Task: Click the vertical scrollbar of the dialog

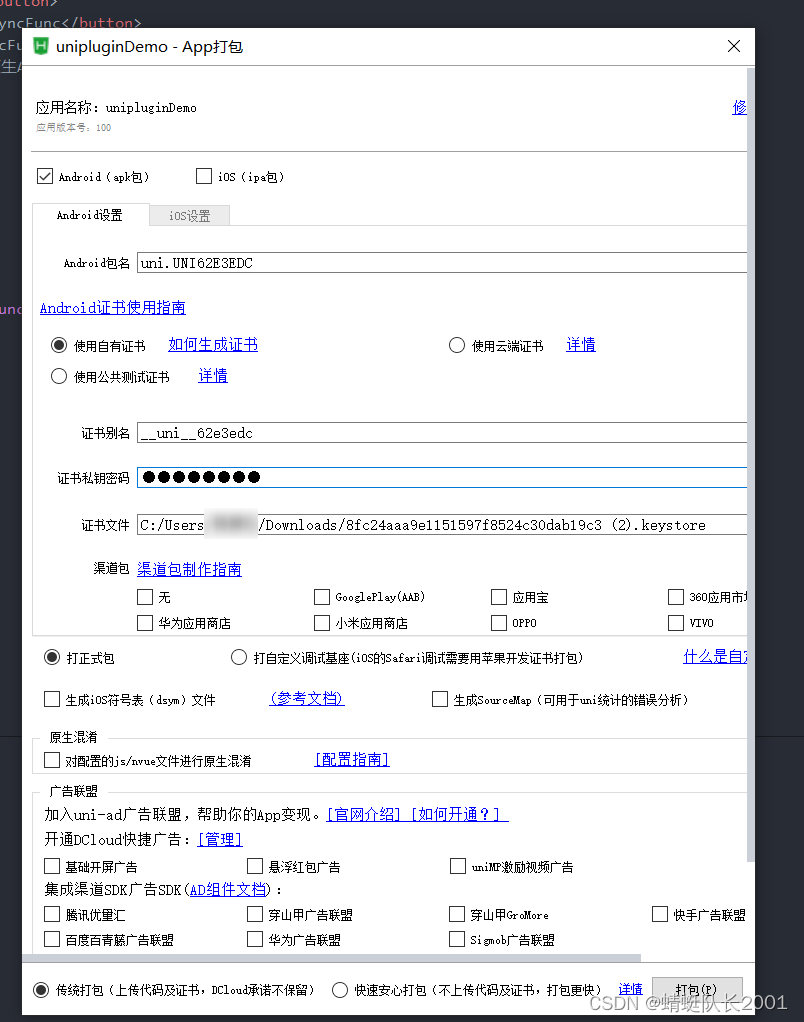Action: [751, 463]
